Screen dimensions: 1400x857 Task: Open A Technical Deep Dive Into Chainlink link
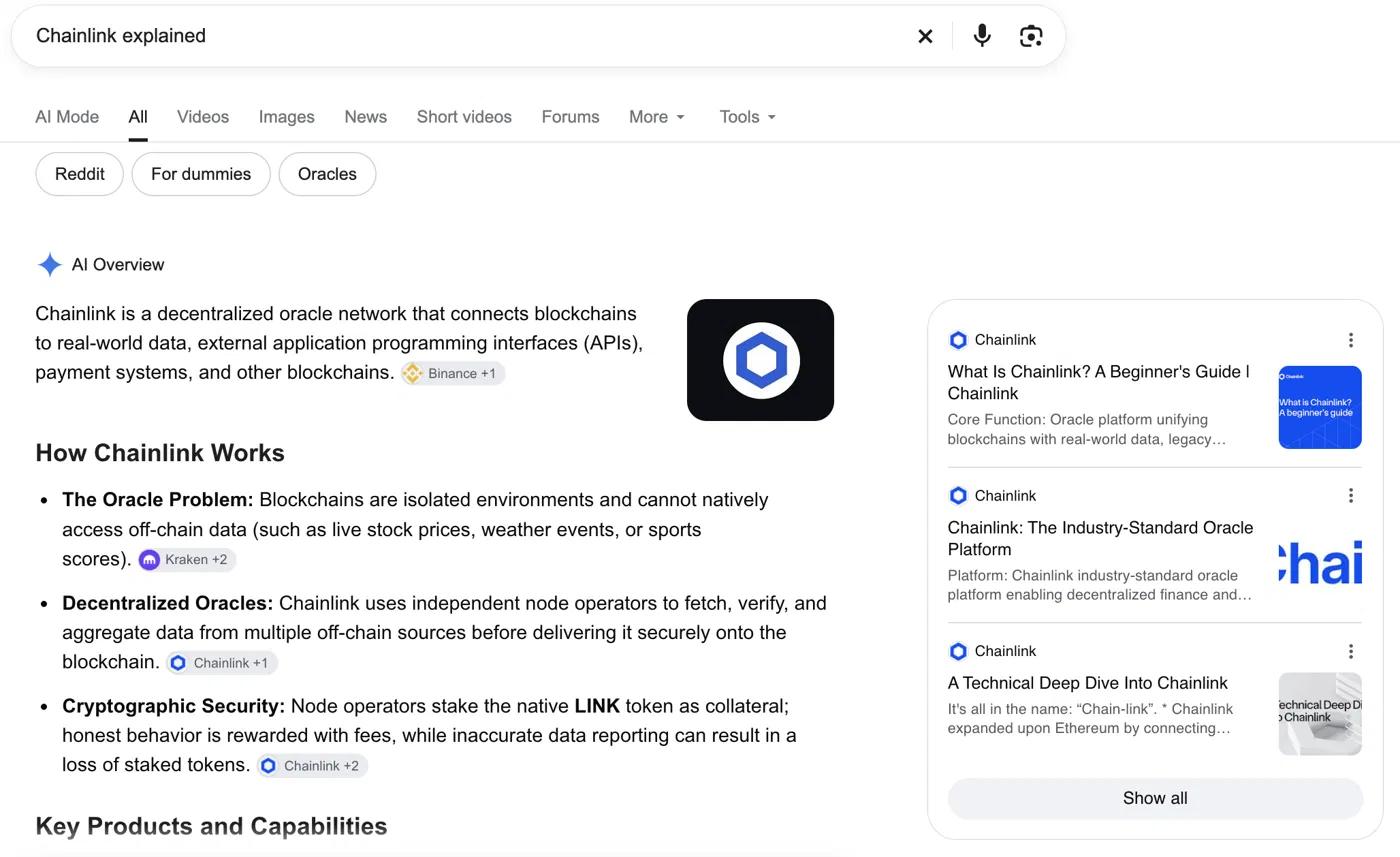[x=1088, y=684]
